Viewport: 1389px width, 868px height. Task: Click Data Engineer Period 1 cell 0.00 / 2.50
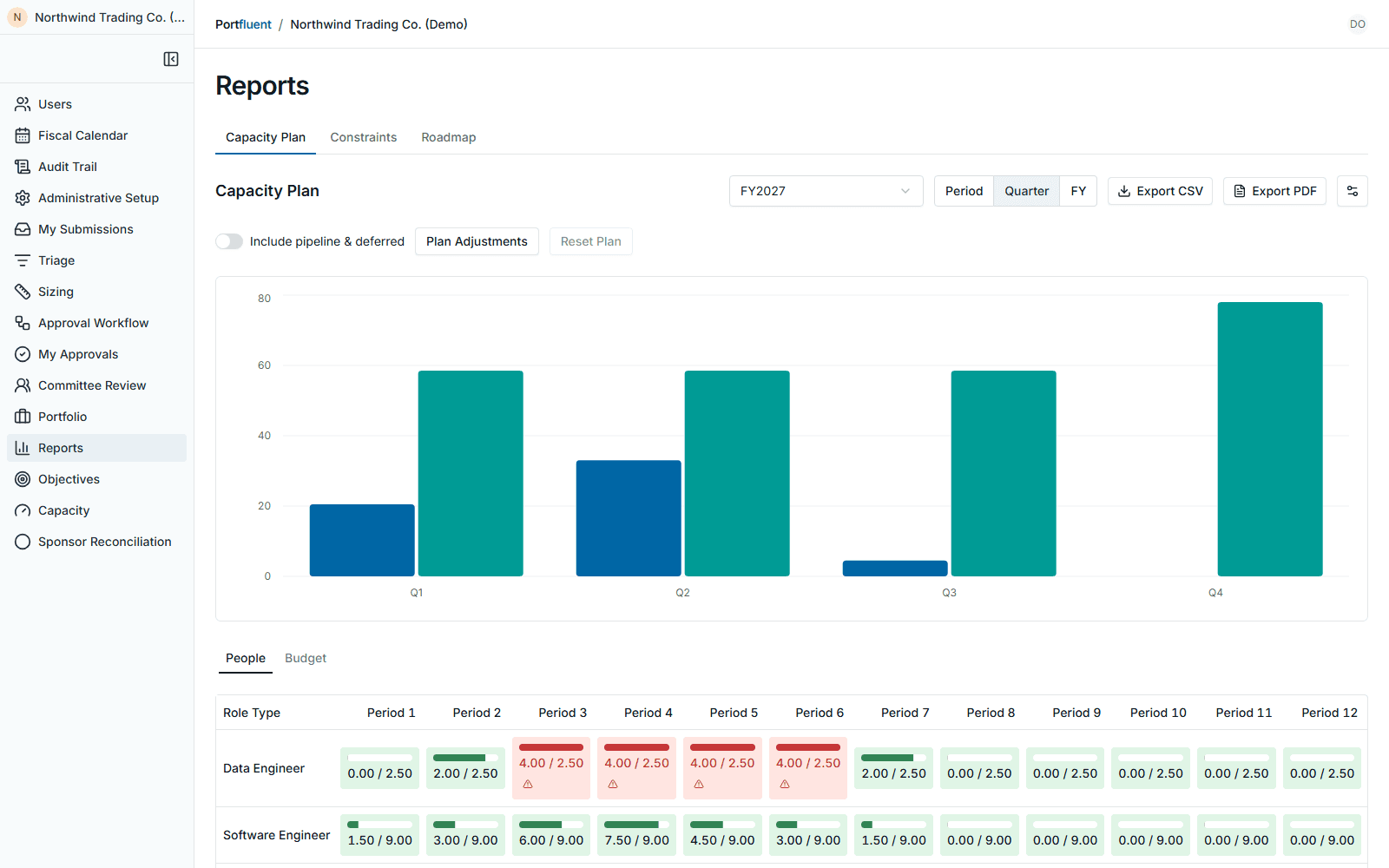coord(380,768)
